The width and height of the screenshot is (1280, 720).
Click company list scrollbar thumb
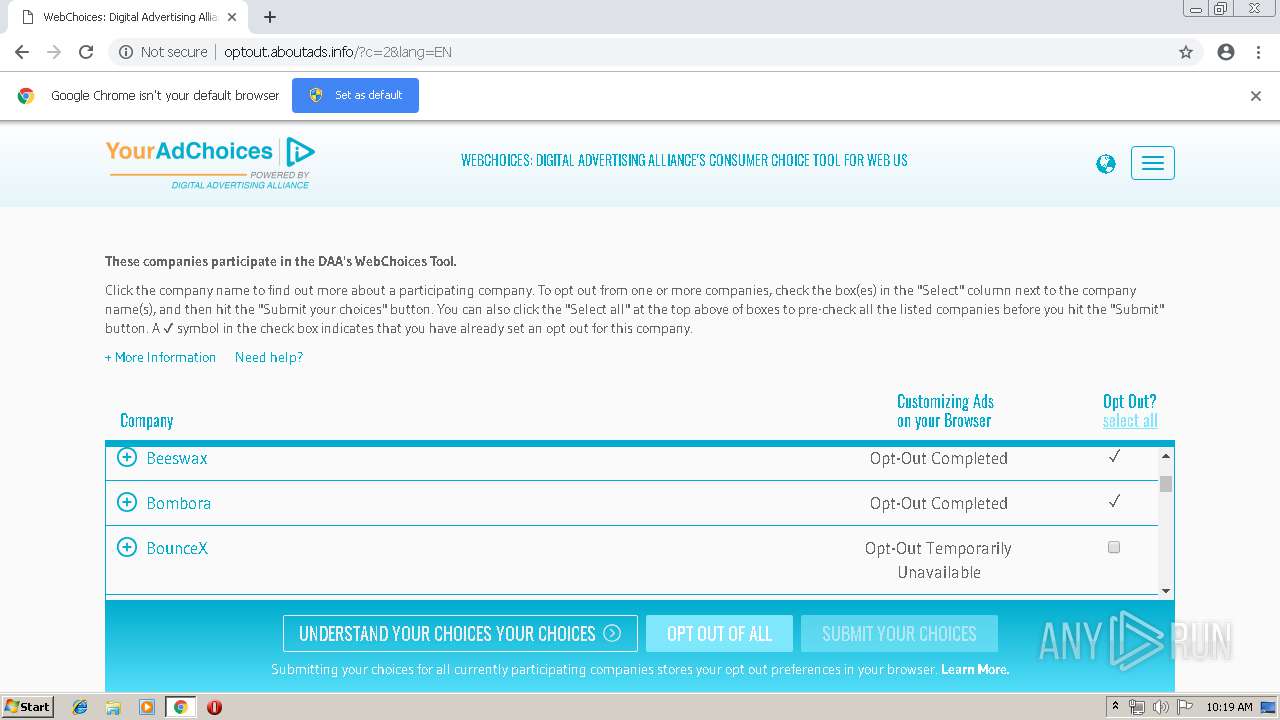pos(1166,484)
